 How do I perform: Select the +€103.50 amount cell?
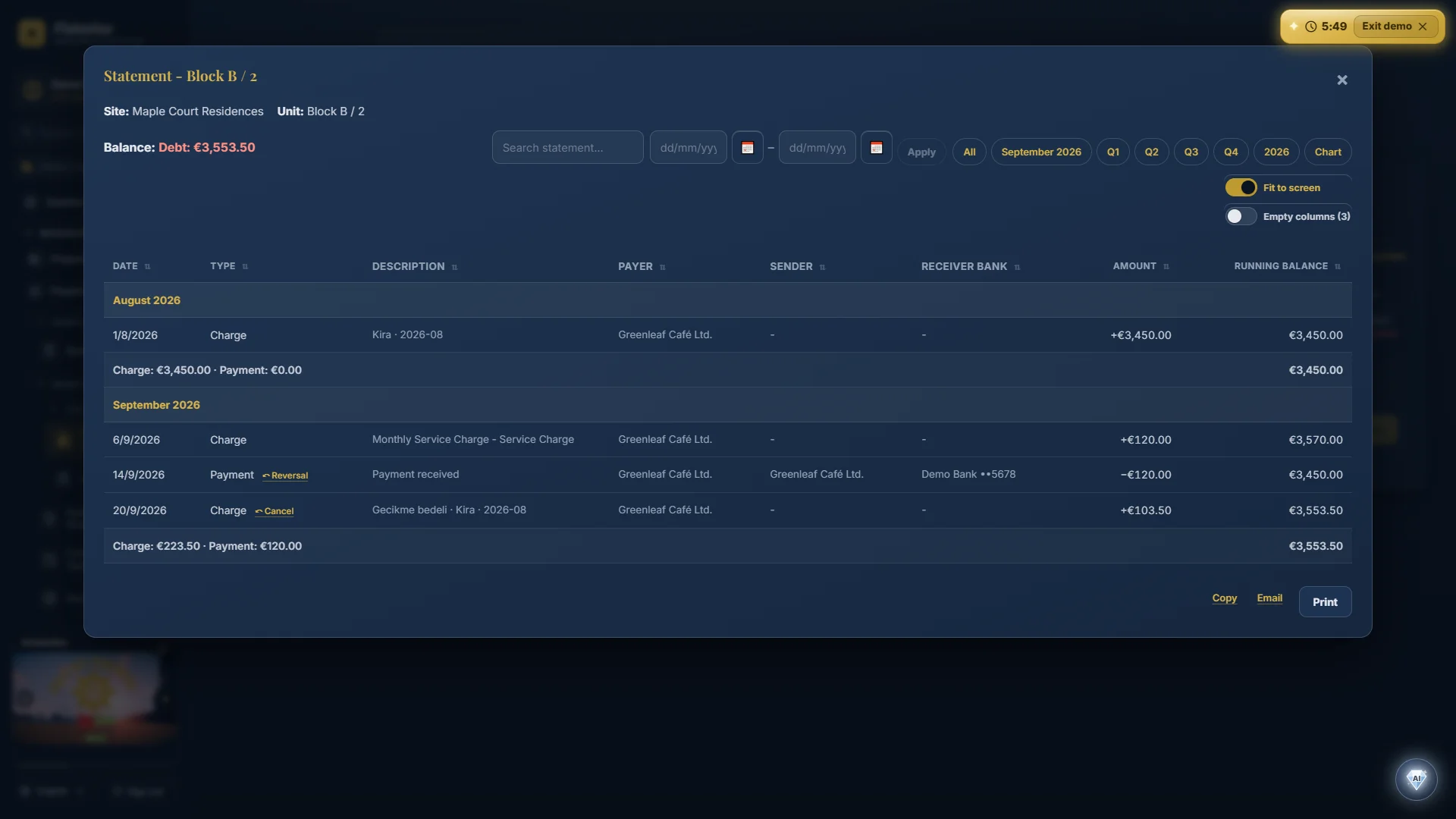click(x=1145, y=510)
